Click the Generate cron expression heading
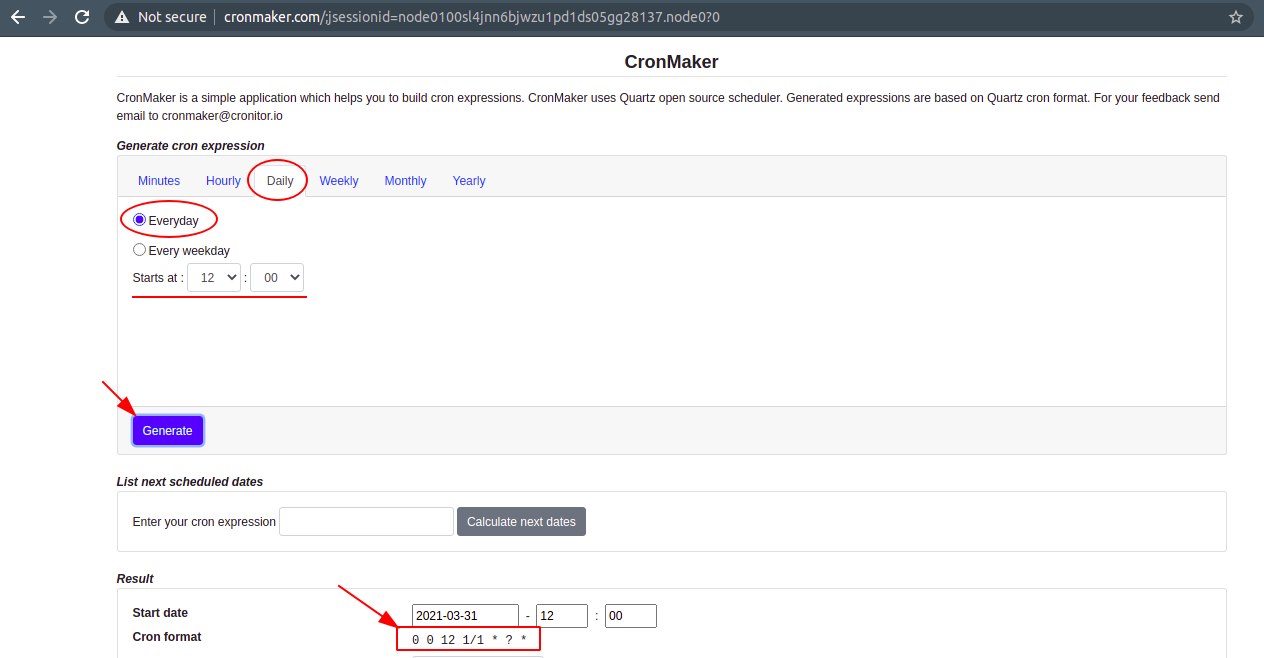1264x658 pixels. tap(191, 146)
